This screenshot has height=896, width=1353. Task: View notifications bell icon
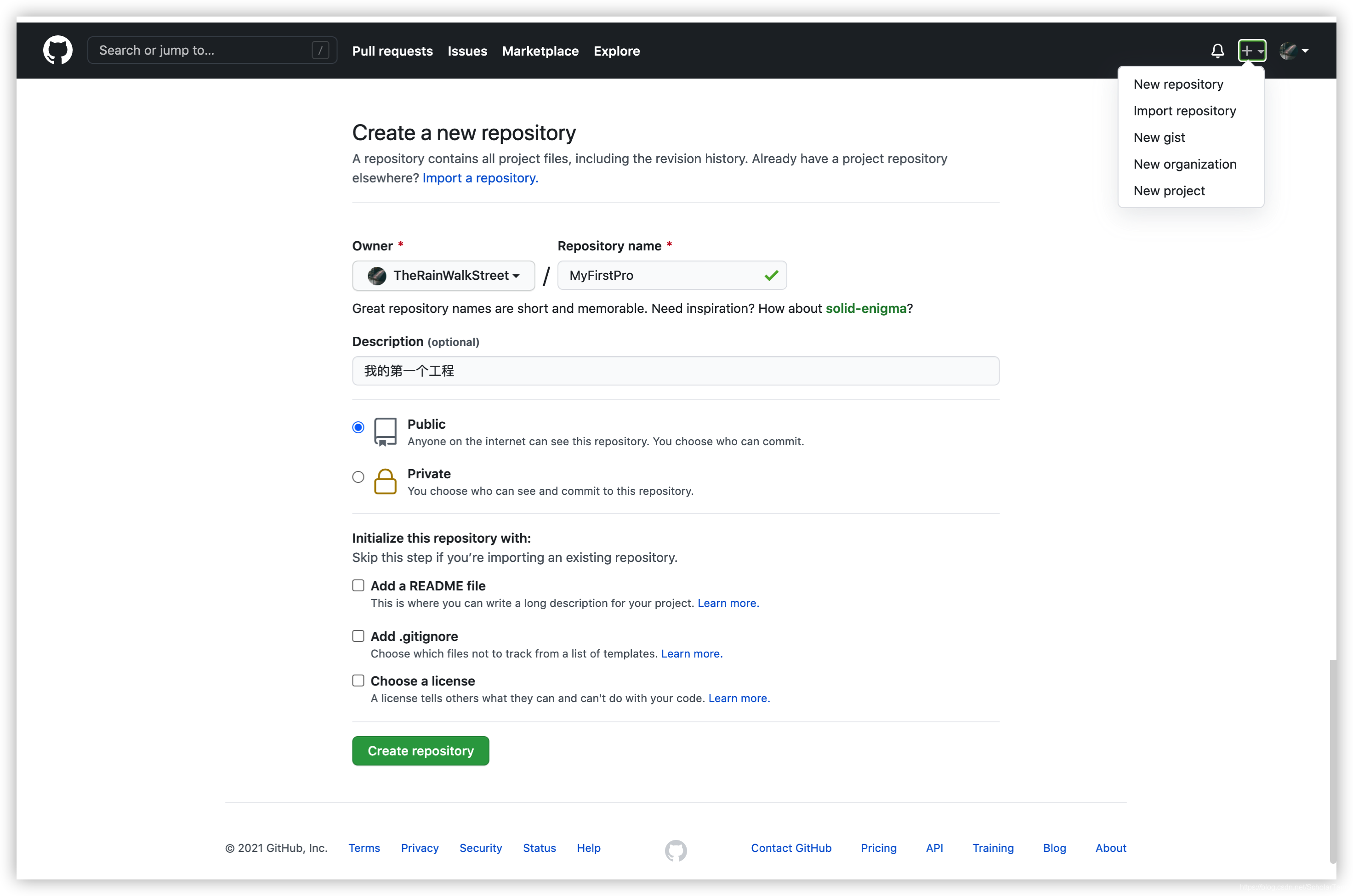tap(1217, 51)
